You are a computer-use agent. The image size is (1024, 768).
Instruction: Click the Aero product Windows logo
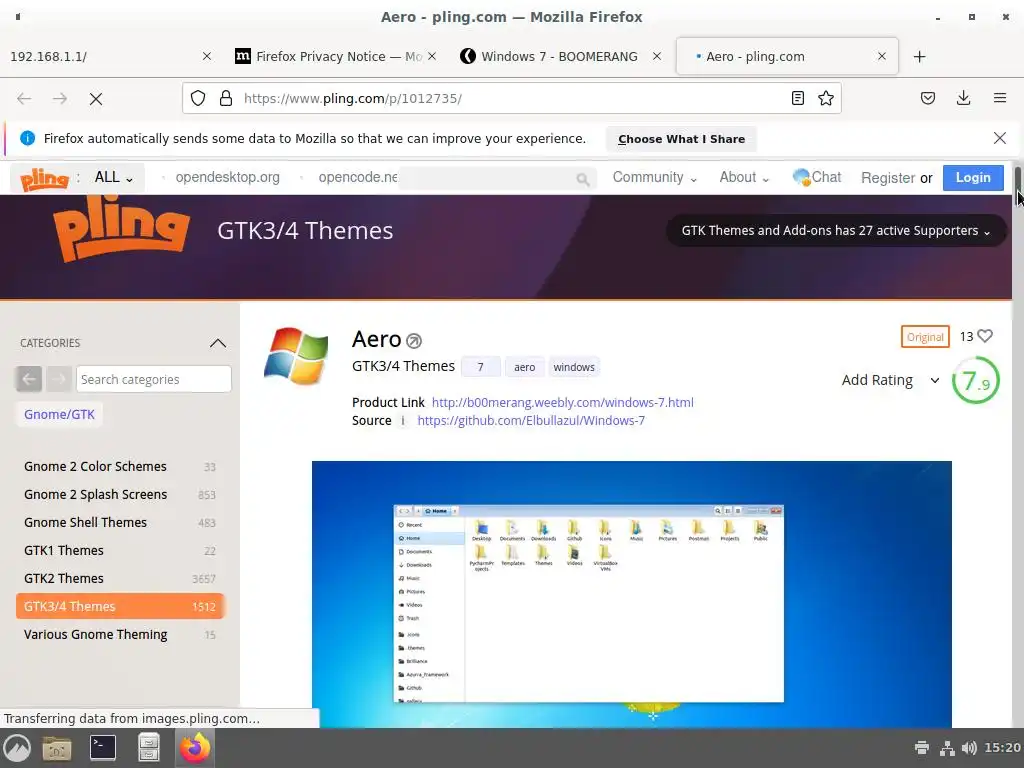[296, 356]
